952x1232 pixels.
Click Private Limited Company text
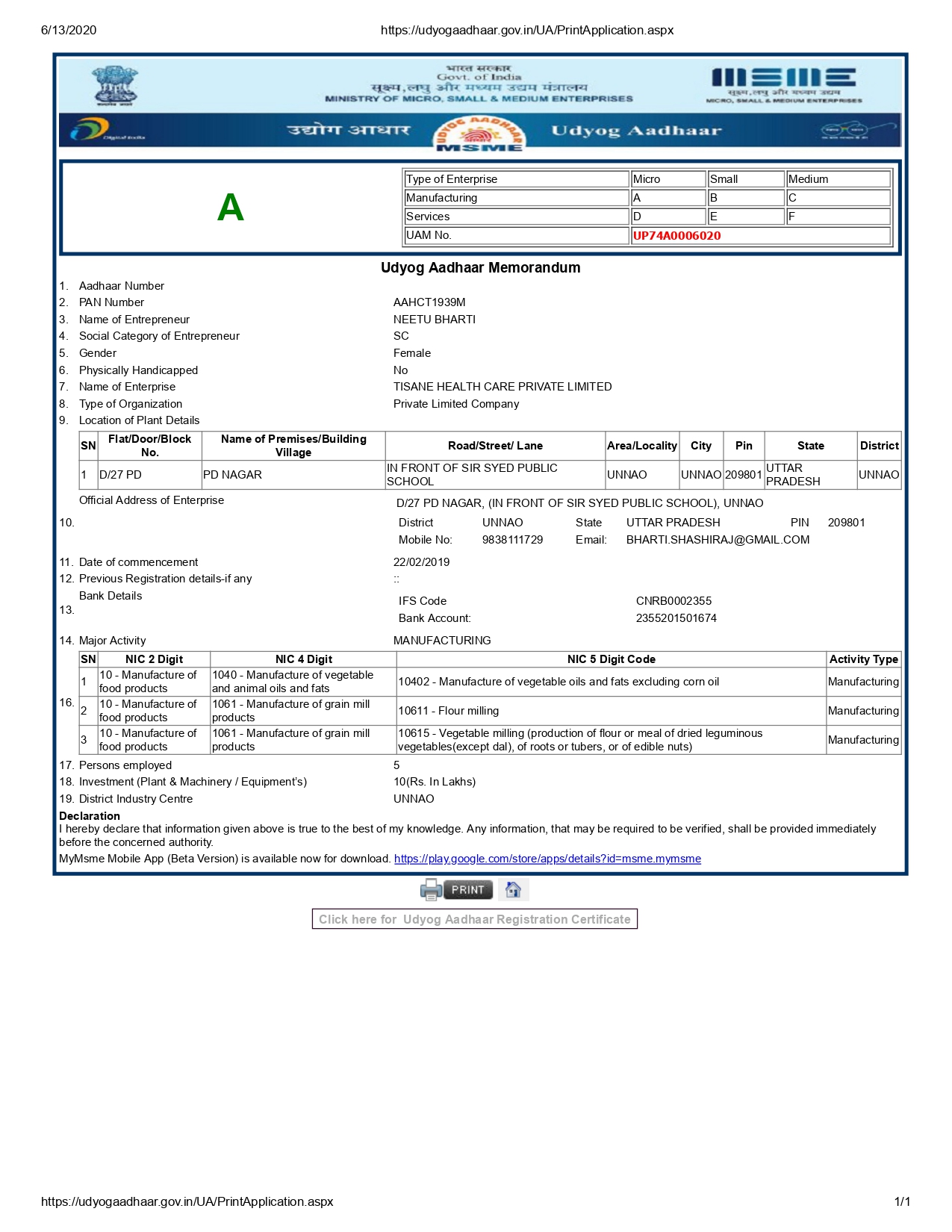pos(456,404)
